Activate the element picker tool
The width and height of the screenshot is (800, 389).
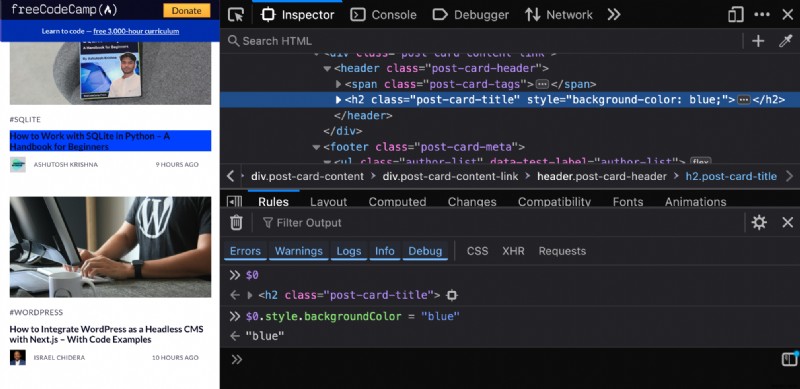(236, 15)
